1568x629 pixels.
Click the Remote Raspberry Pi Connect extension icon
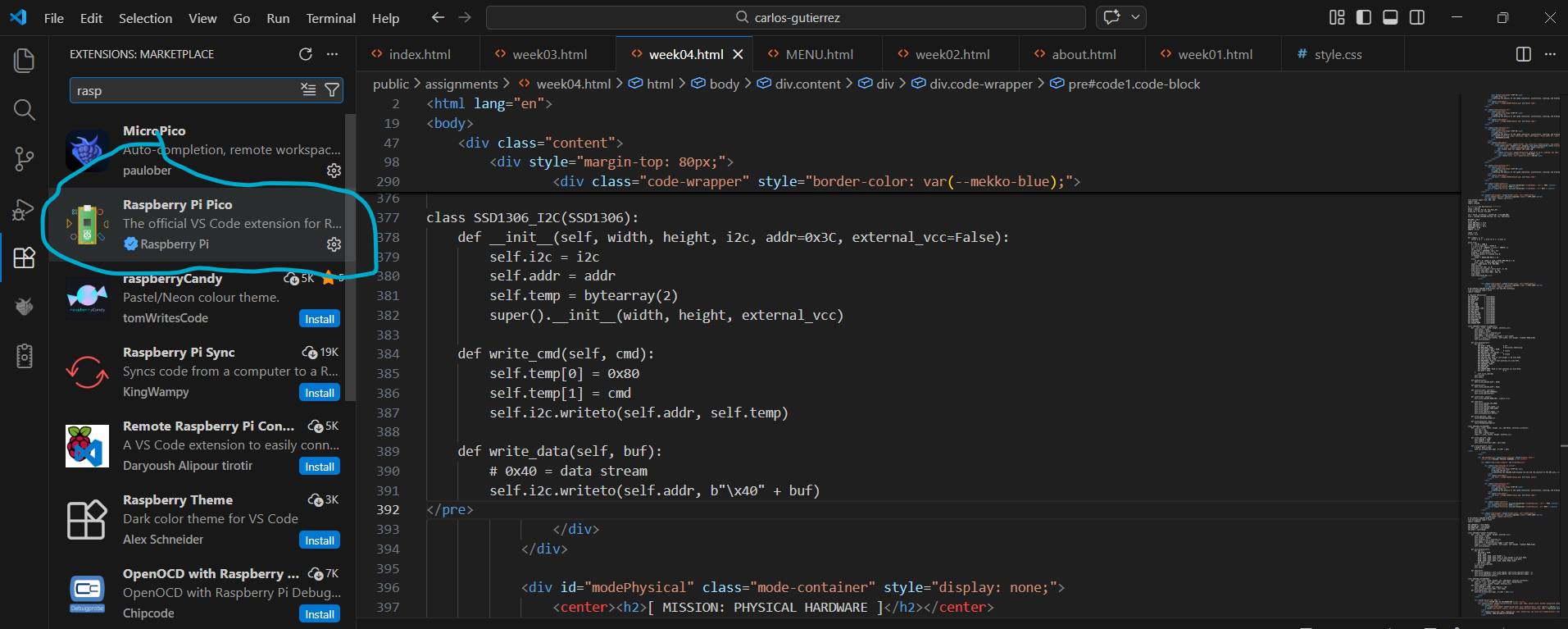(87, 446)
